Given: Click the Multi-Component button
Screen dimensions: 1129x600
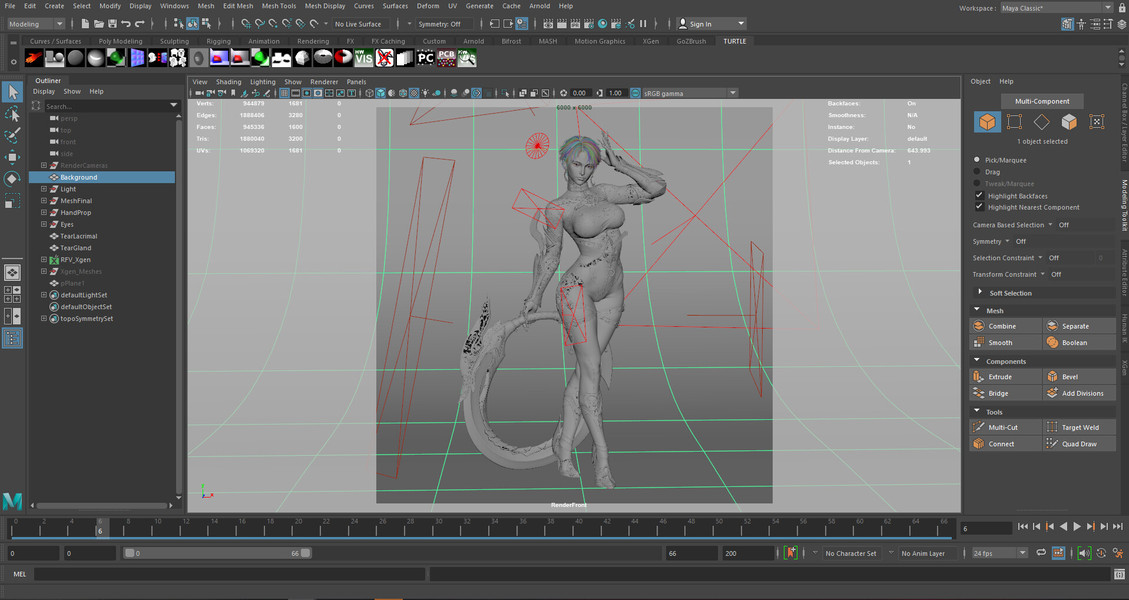Looking at the screenshot, I should click(1042, 101).
